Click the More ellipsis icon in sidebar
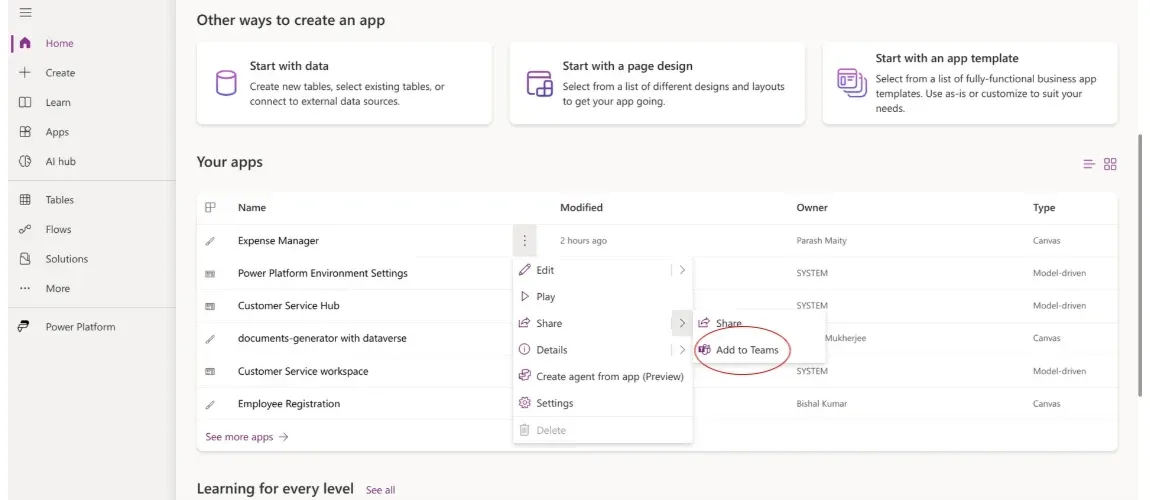The width and height of the screenshot is (1150, 500). click(25, 288)
